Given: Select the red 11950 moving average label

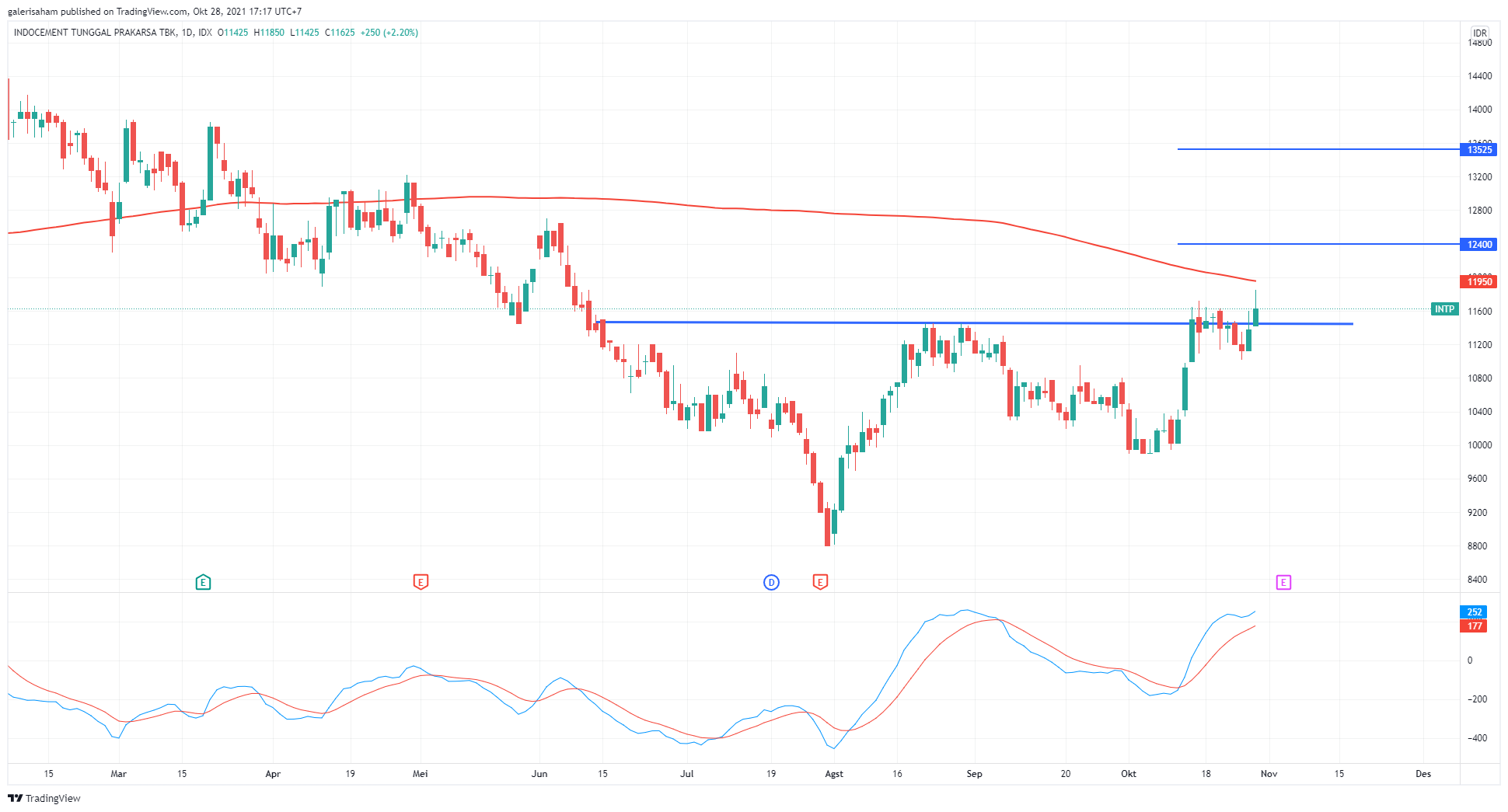Looking at the screenshot, I should pos(1478,281).
